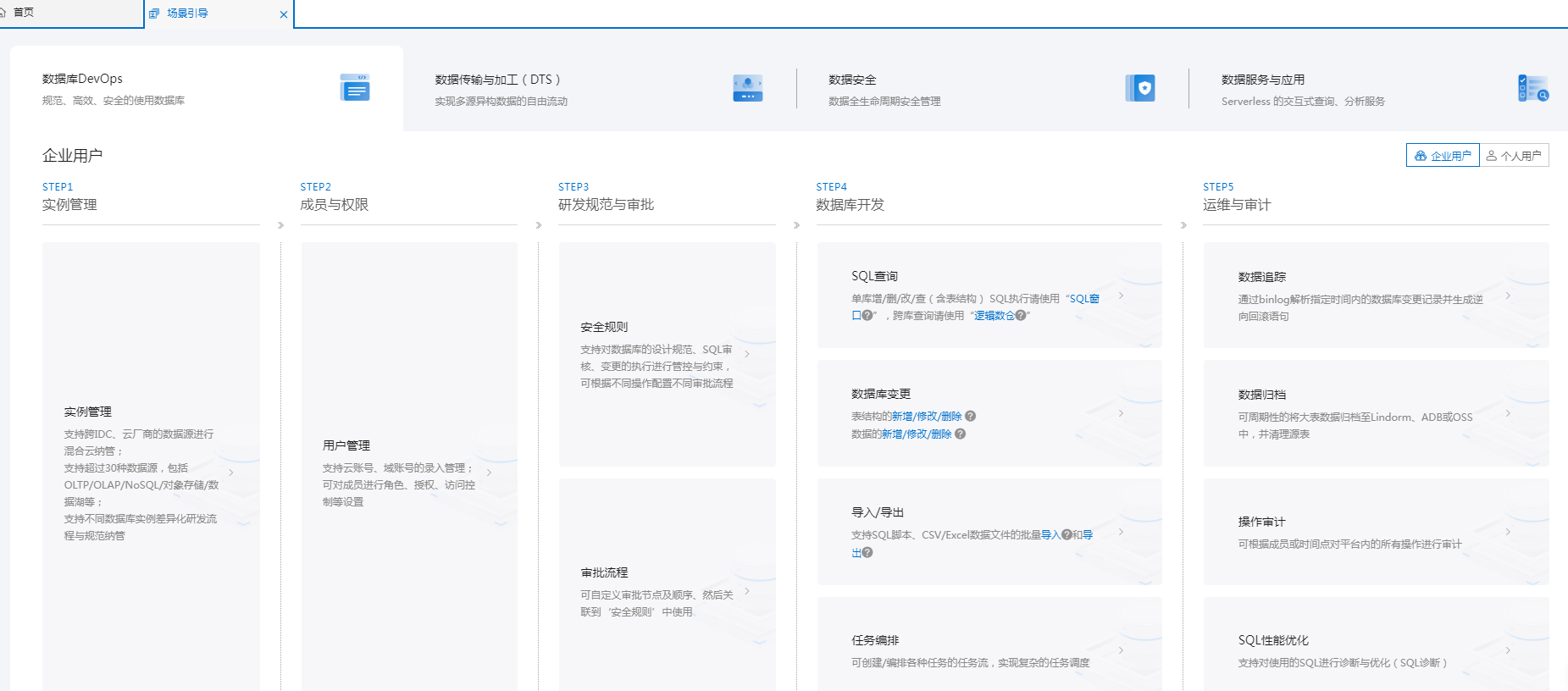
Task: Open the 逻辑数仓 link
Action: [x=995, y=316]
